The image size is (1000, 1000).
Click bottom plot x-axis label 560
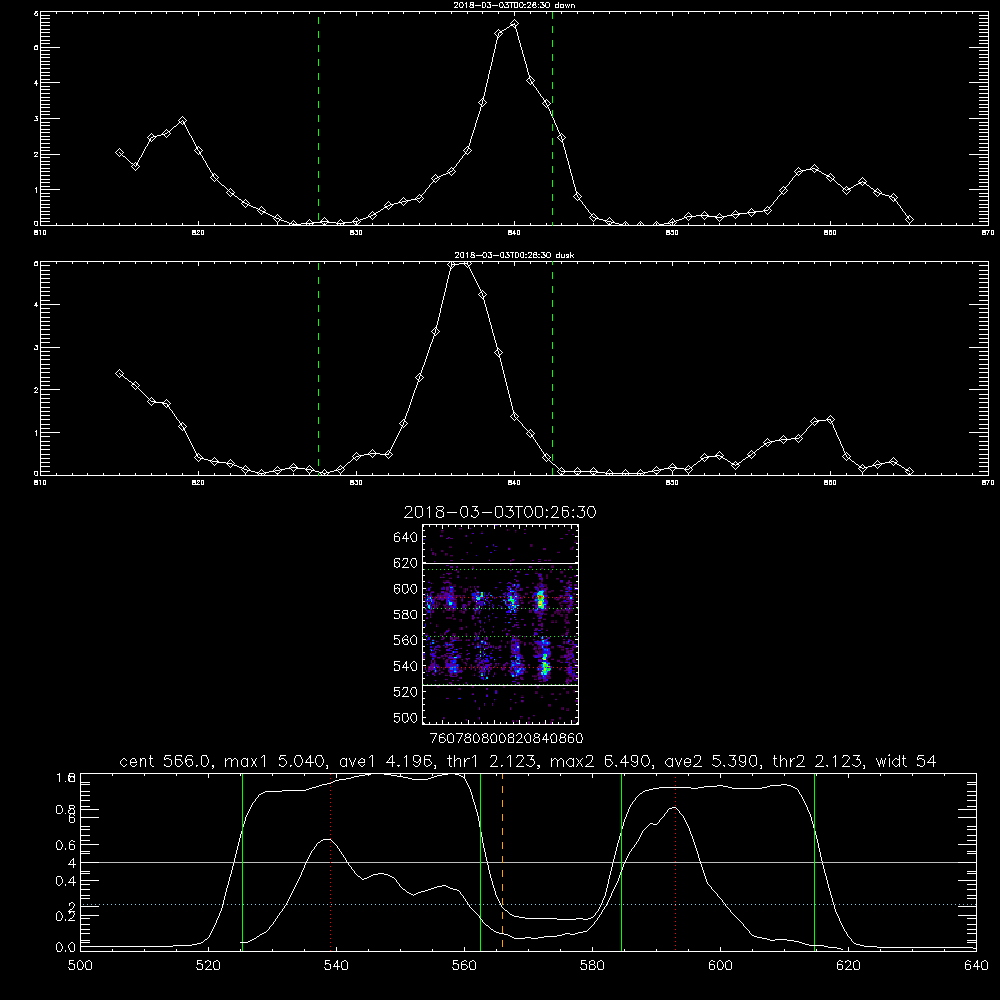464,966
